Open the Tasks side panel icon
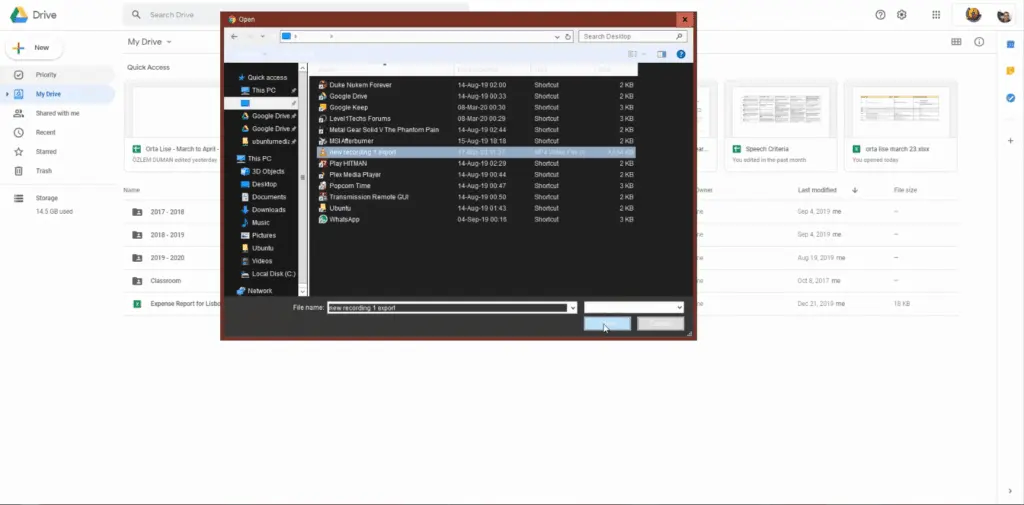Screen dimensions: 1024x505 [x=1010, y=98]
